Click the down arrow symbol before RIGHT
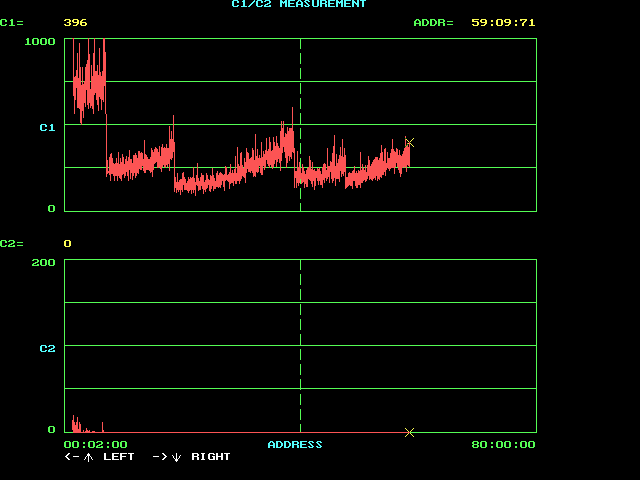This screenshot has width=640, height=480. 176,457
